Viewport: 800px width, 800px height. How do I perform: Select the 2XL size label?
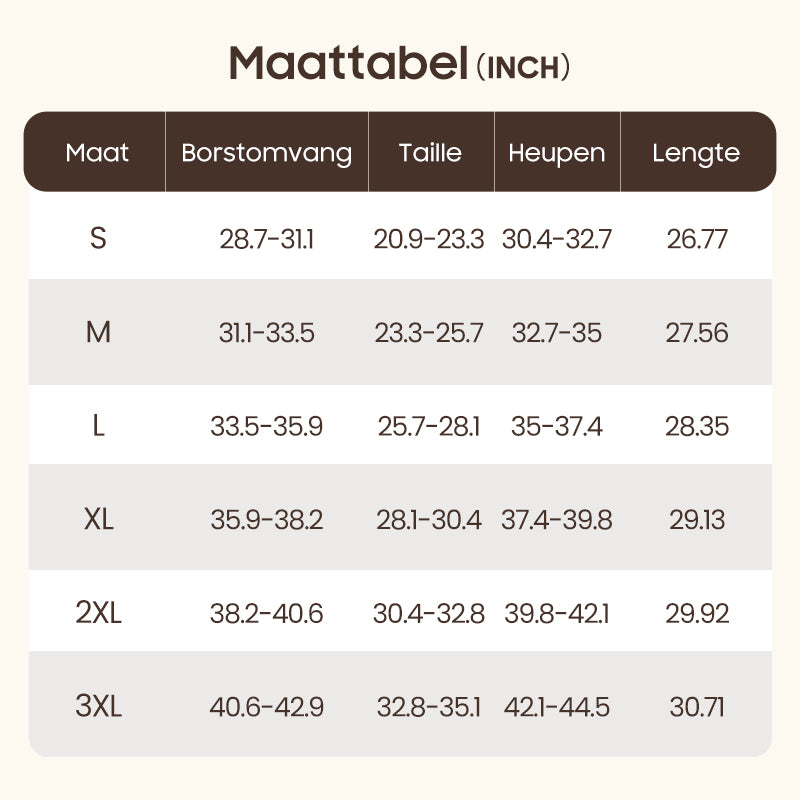pos(98,613)
